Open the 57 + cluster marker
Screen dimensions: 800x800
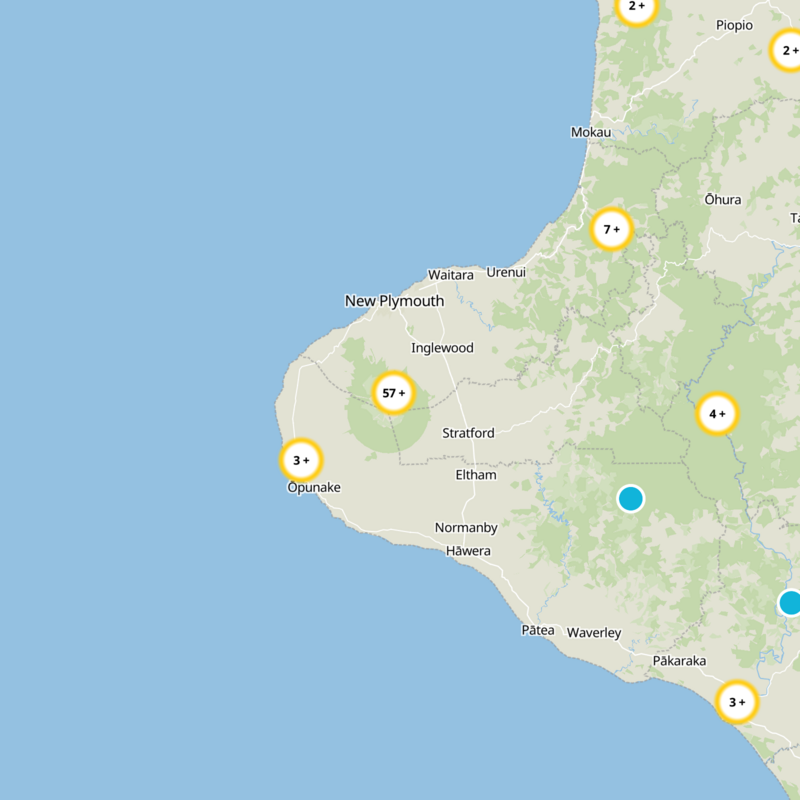point(393,393)
